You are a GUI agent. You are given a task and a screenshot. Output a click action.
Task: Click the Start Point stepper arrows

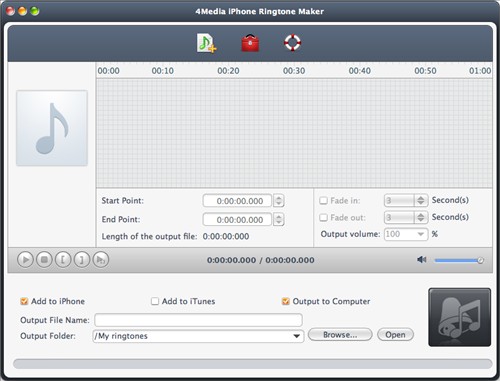point(279,201)
